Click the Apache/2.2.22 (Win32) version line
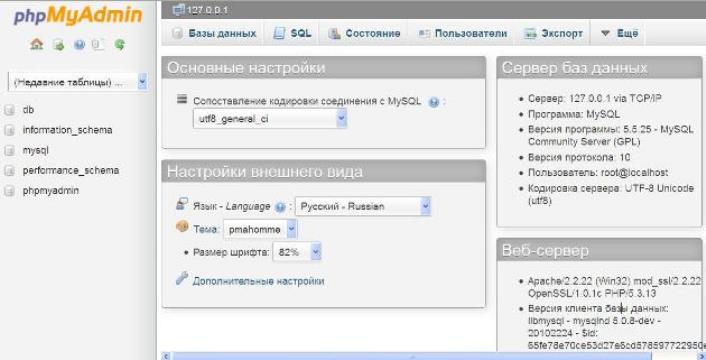 615,287
